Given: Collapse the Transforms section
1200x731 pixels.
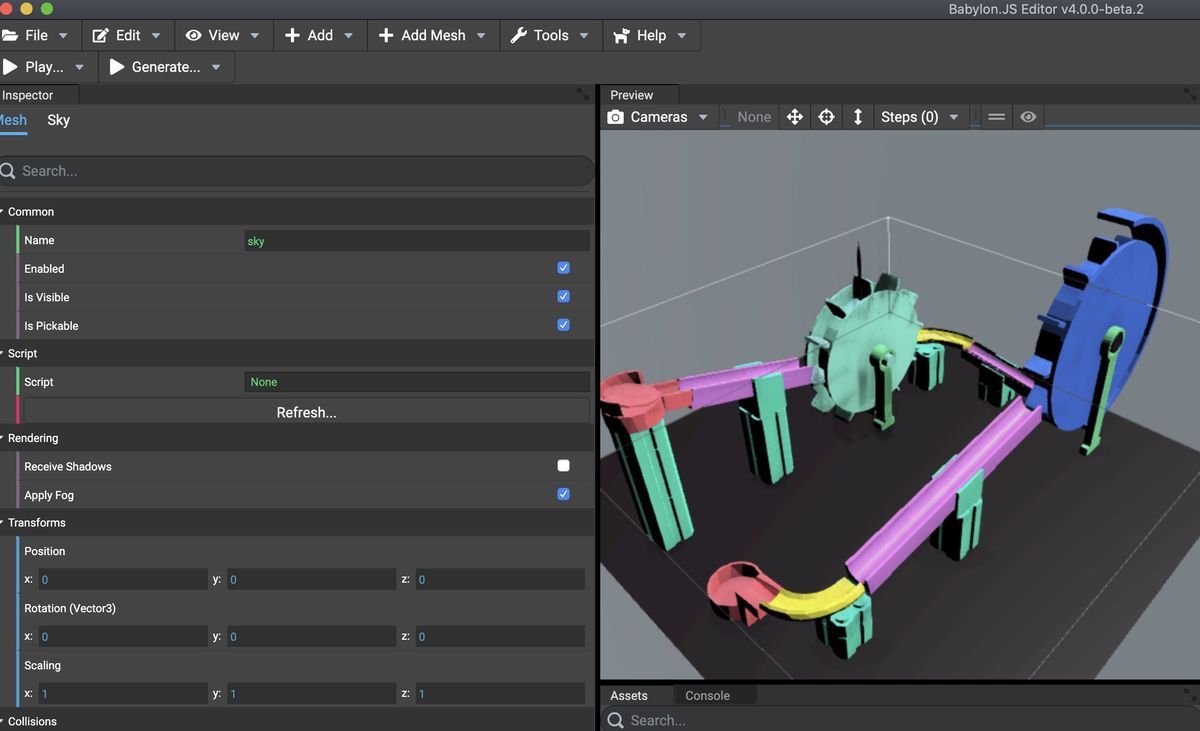Looking at the screenshot, I should pyautogui.click(x=5, y=521).
